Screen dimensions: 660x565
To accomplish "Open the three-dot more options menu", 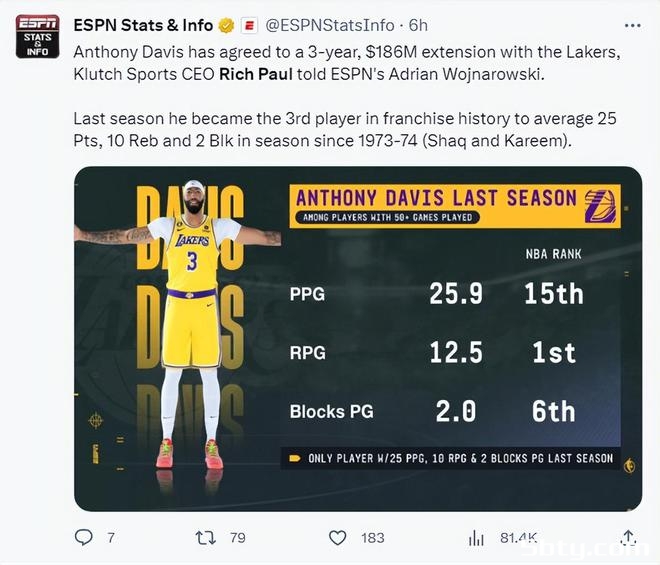I will pos(633,26).
